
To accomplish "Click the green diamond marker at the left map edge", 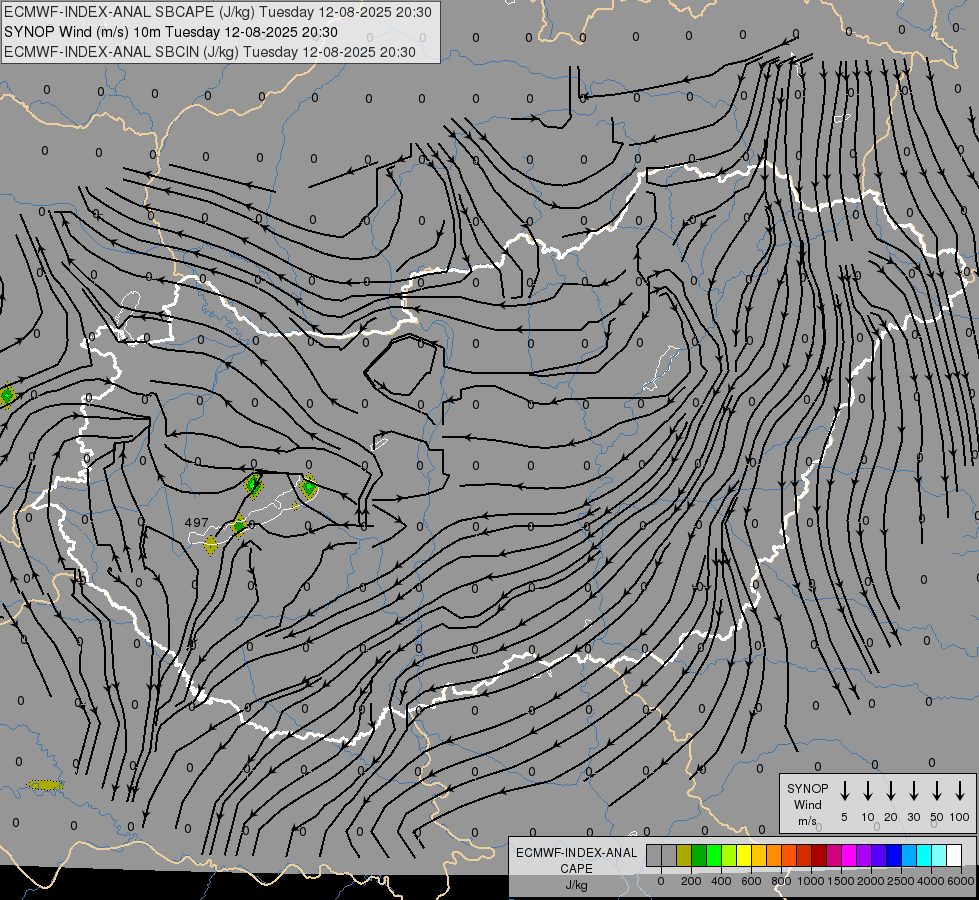I will 7,395.
